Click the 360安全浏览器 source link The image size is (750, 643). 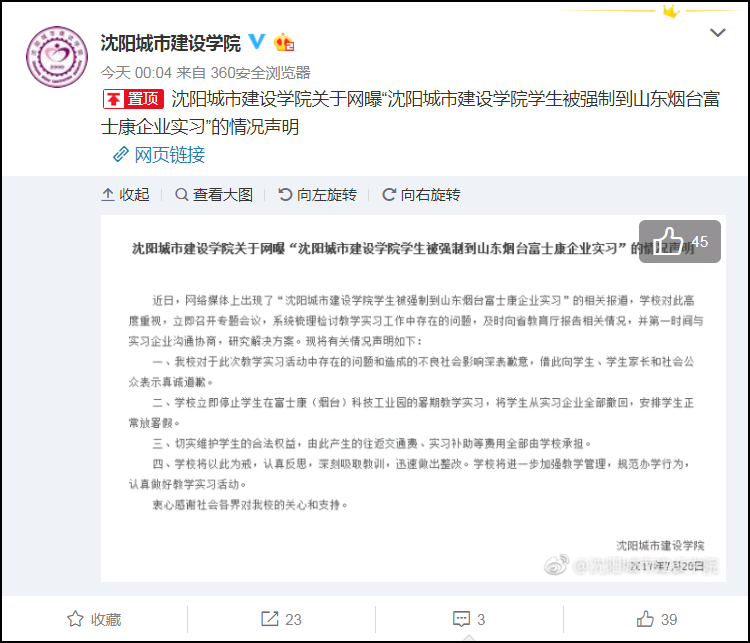point(260,73)
